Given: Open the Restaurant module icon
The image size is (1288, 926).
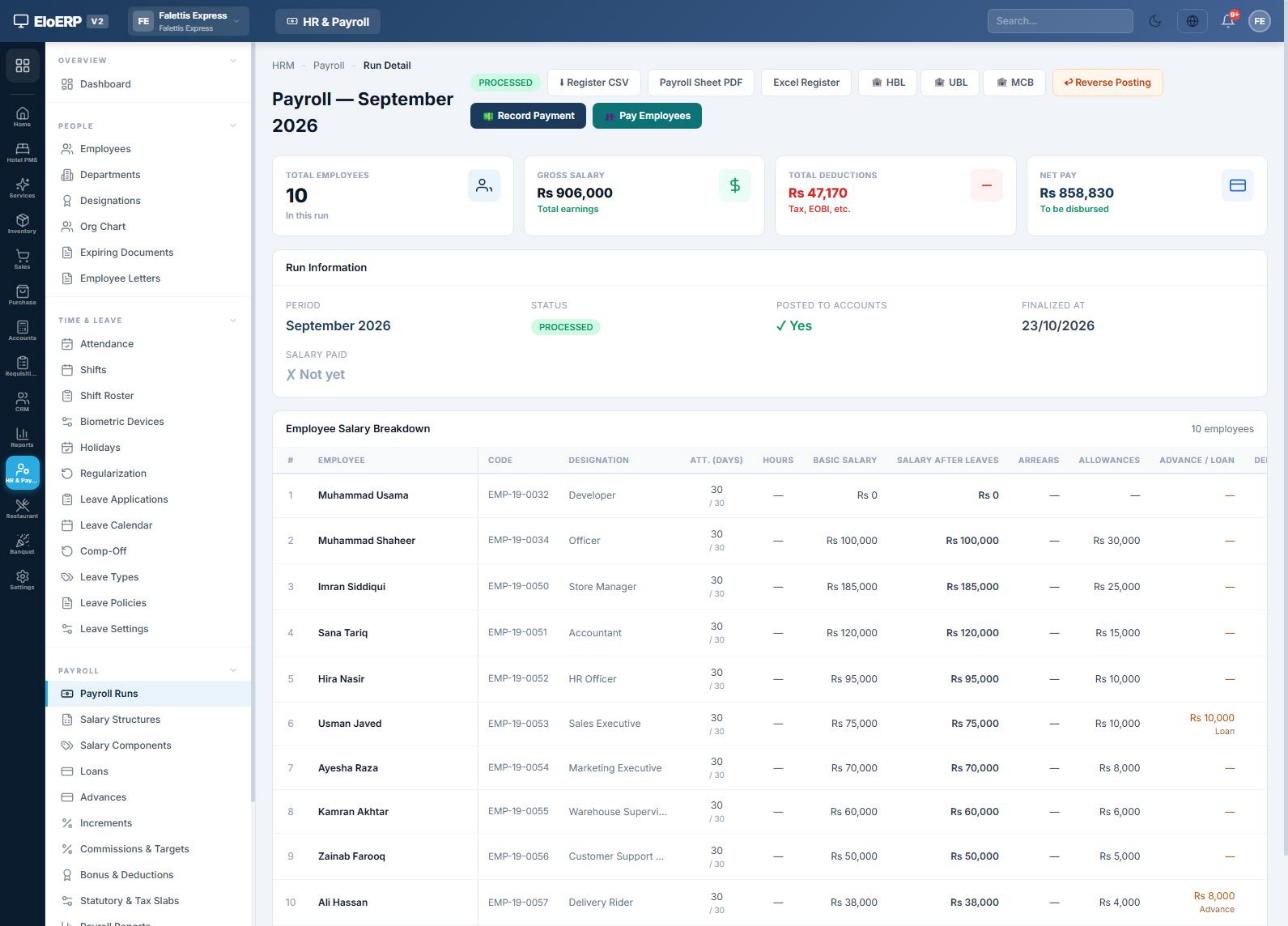Looking at the screenshot, I should [x=22, y=509].
